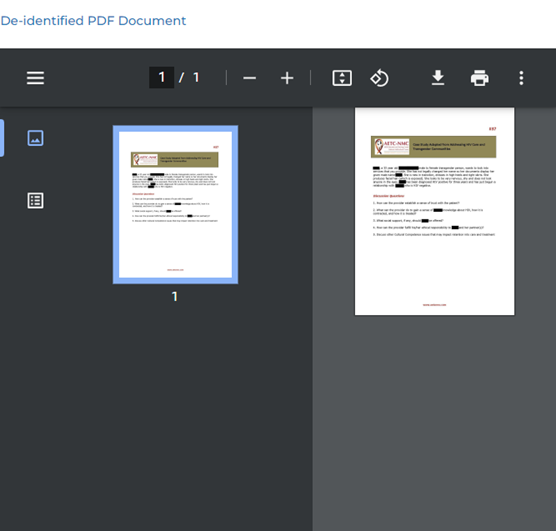The image size is (556, 531).
Task: Click the AETC-NMC banner on the page
Action: tap(433, 146)
